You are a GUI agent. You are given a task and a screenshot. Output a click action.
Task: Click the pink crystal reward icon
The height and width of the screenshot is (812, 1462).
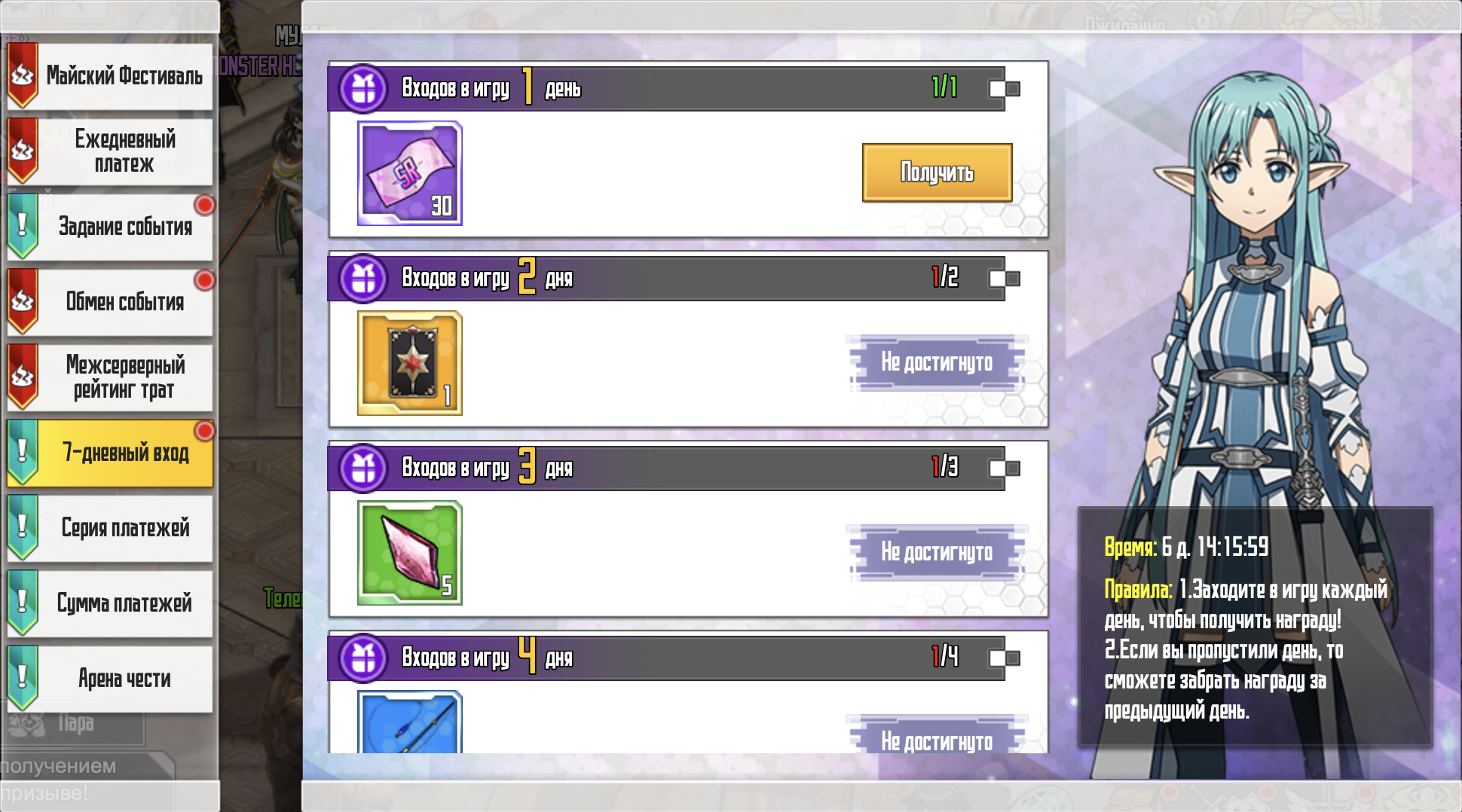click(409, 553)
